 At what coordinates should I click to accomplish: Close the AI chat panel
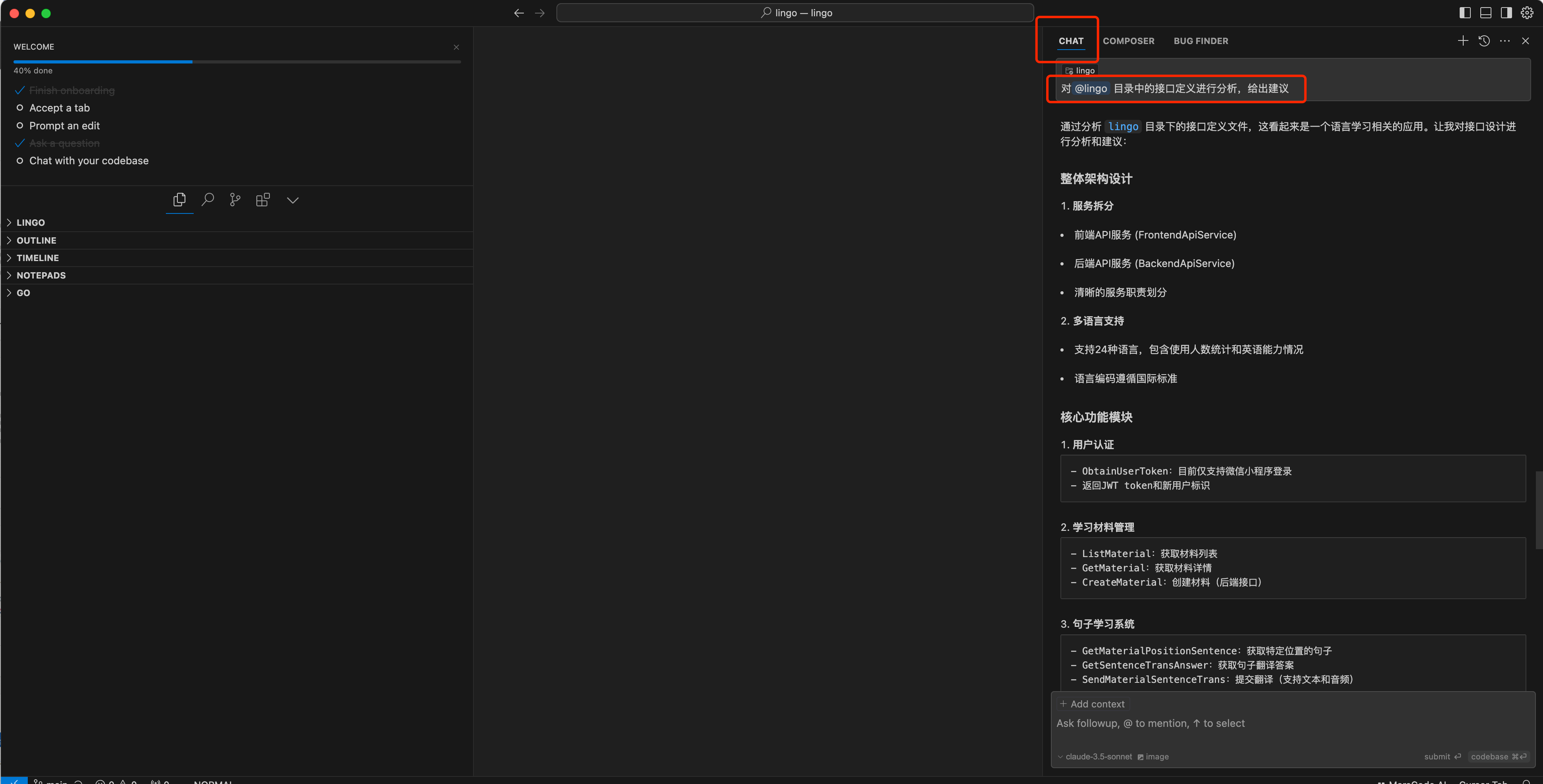click(x=1526, y=41)
